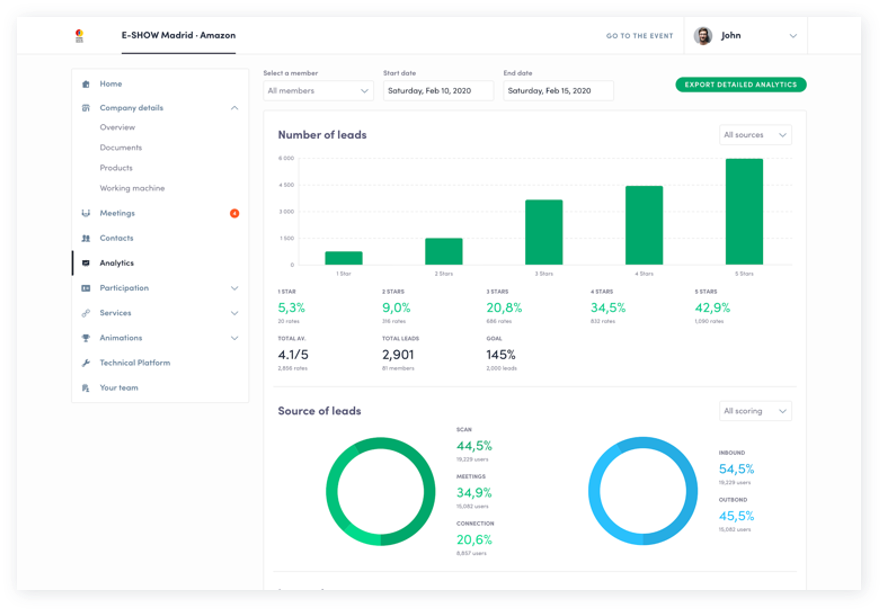
Task: Click the Animations trophy icon
Action: point(86,338)
